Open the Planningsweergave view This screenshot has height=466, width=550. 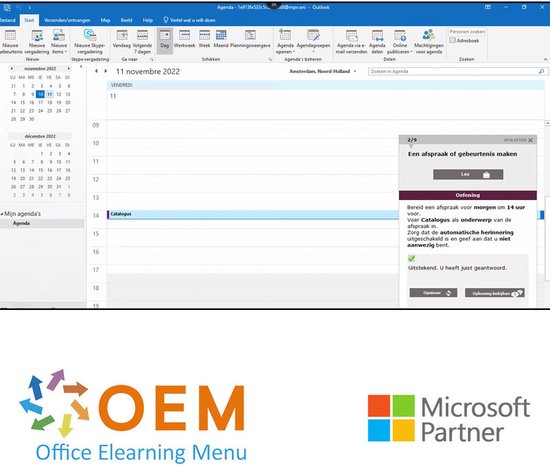(x=250, y=39)
